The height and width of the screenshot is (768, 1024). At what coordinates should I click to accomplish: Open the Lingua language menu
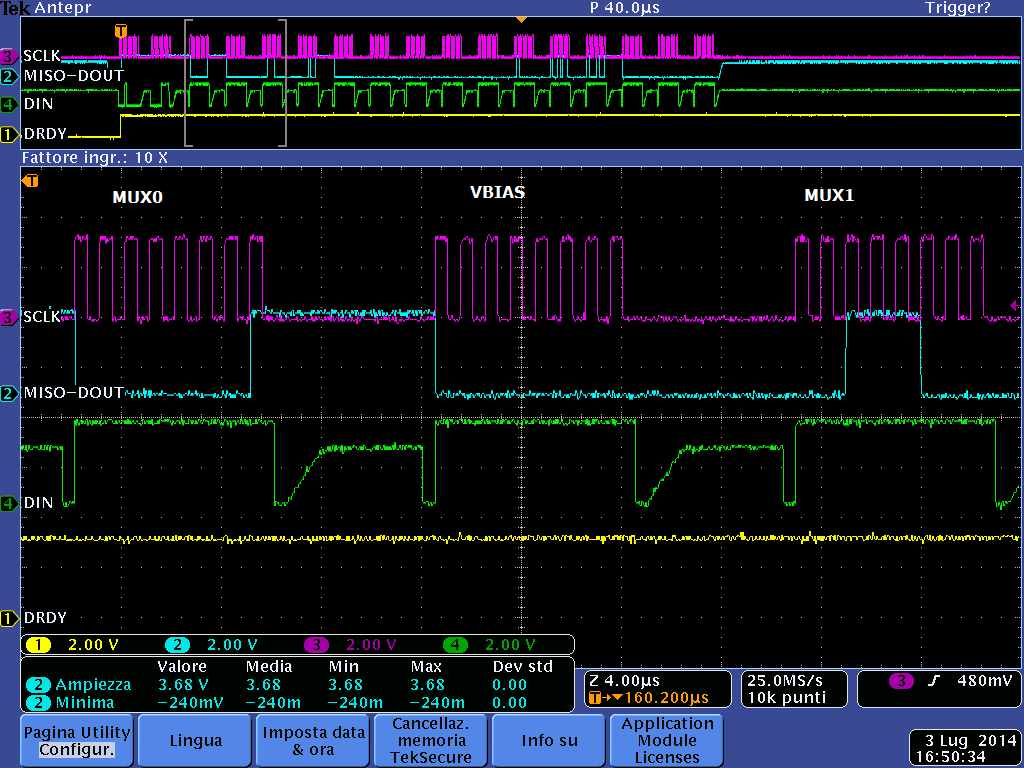coord(195,741)
